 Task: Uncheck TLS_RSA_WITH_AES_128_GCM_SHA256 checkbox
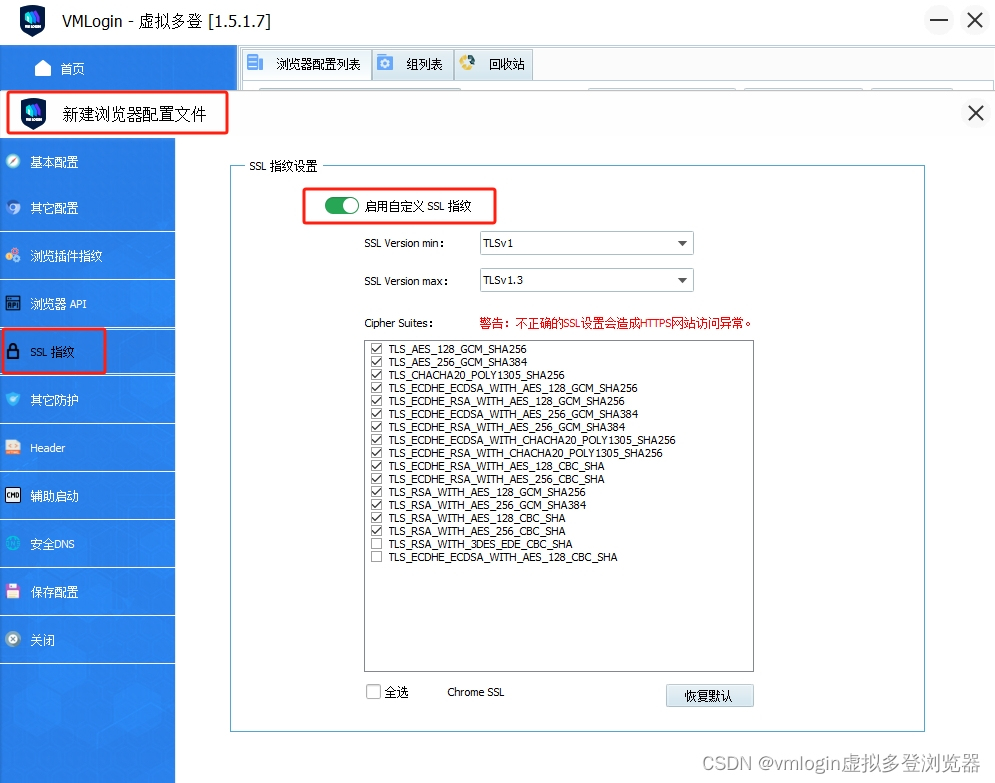pos(376,492)
